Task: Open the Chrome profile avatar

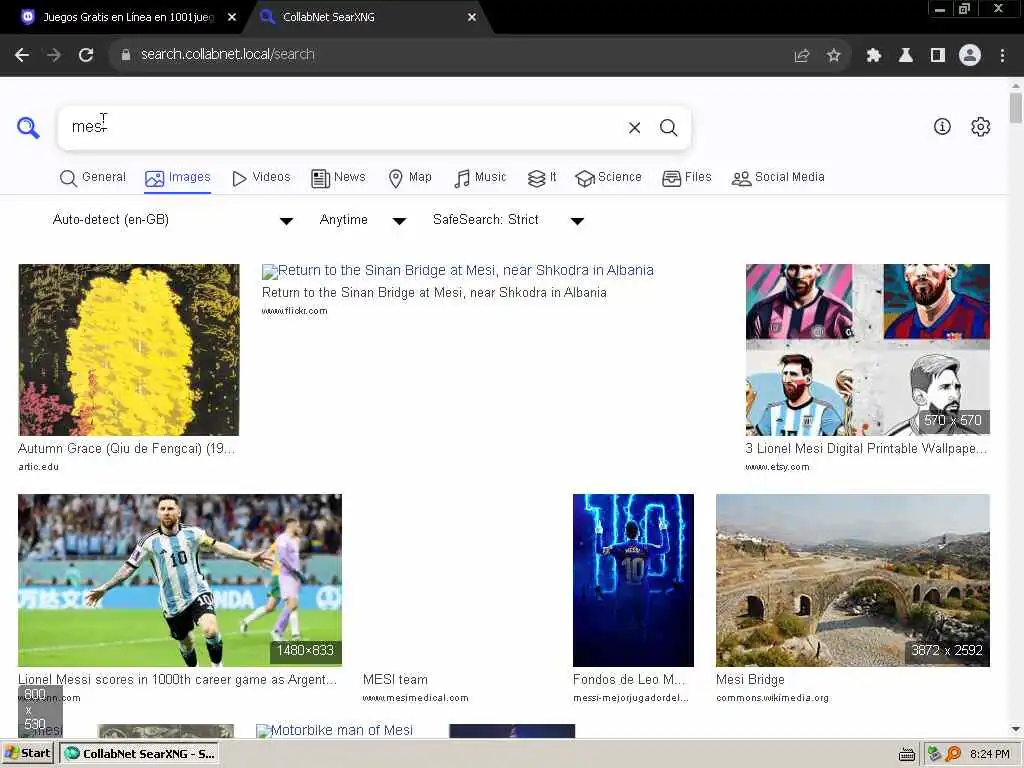Action: coord(970,56)
